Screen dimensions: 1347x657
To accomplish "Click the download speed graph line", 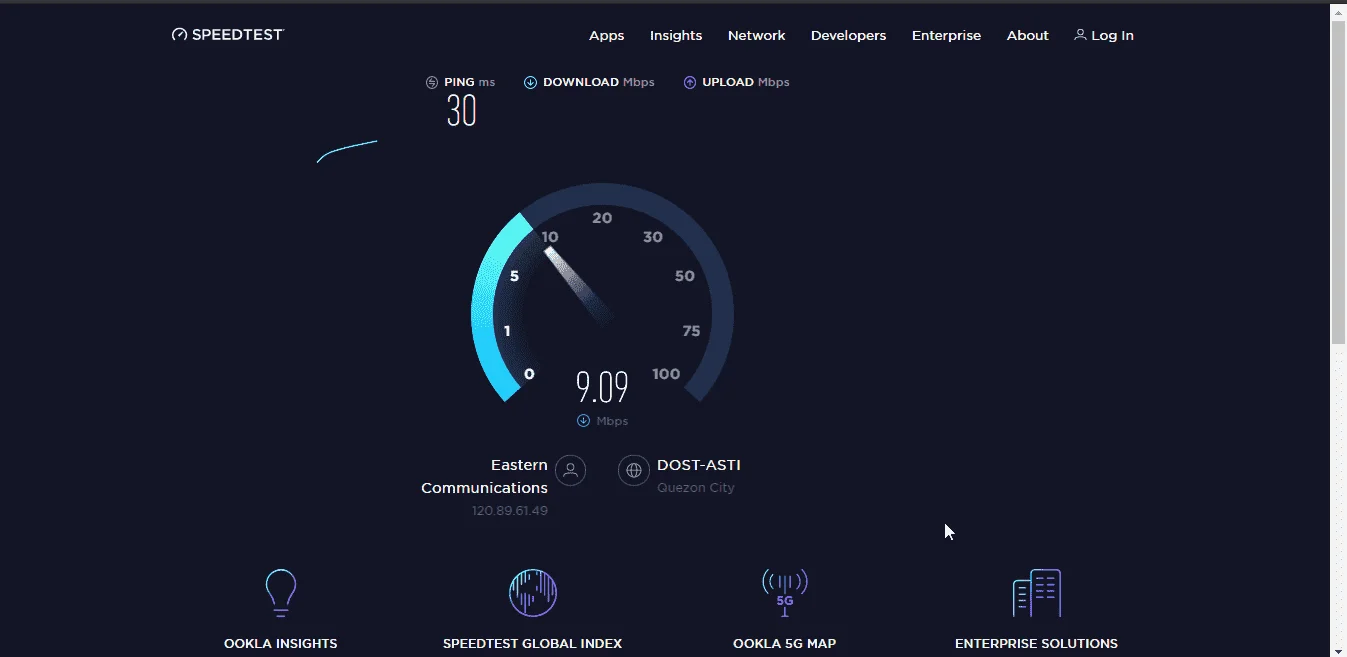I will coord(347,151).
